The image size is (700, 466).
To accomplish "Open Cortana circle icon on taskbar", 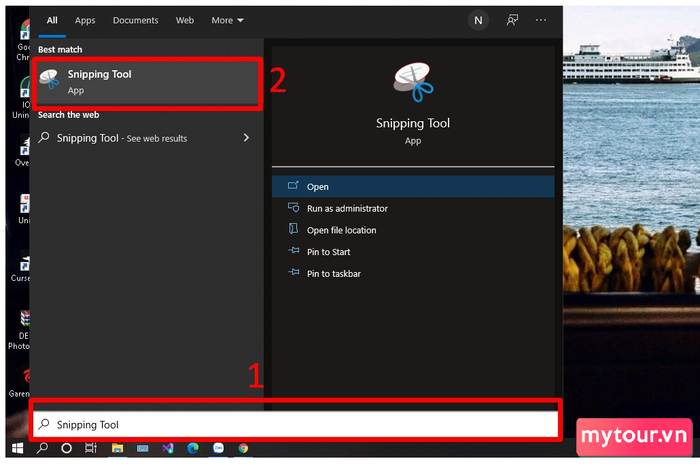I will [66, 448].
